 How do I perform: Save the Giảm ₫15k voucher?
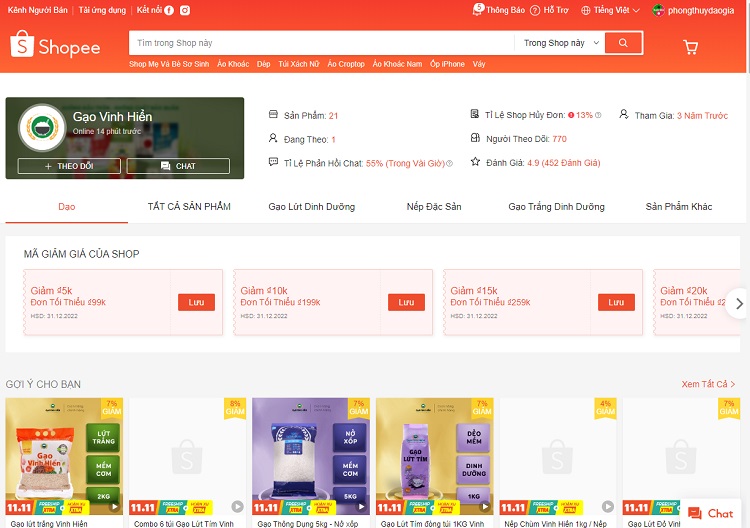pos(616,302)
